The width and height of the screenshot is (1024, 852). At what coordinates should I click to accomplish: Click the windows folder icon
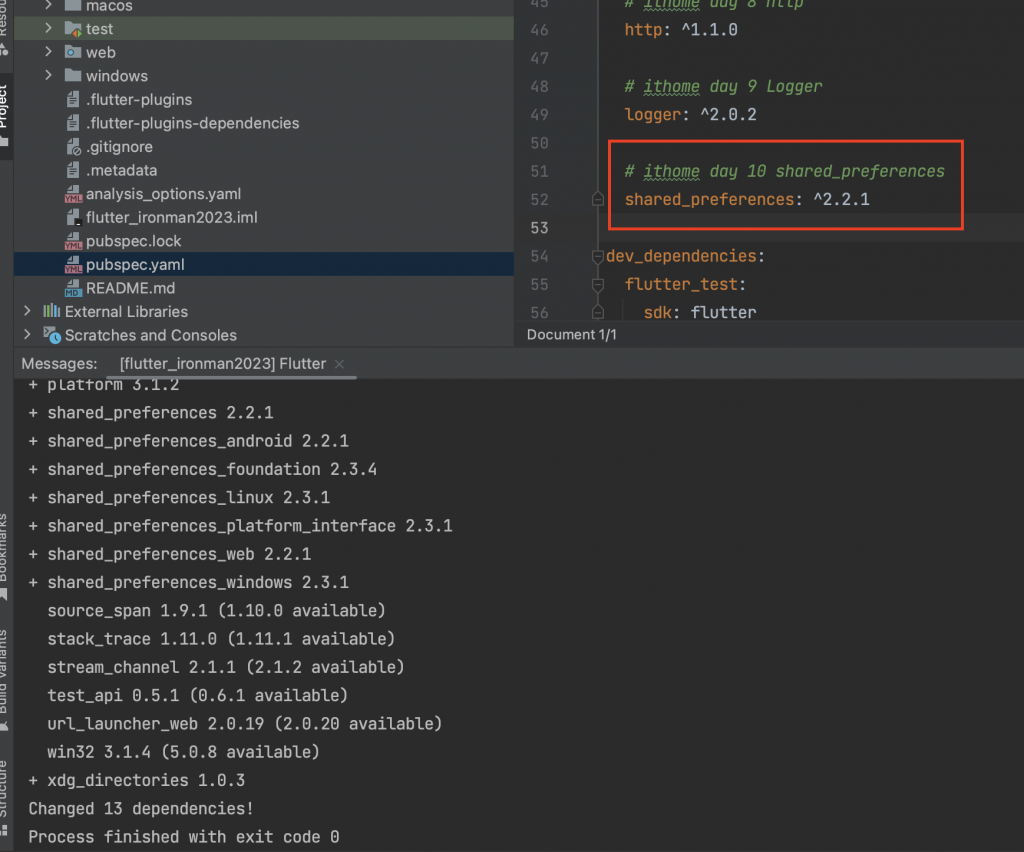tap(73, 76)
